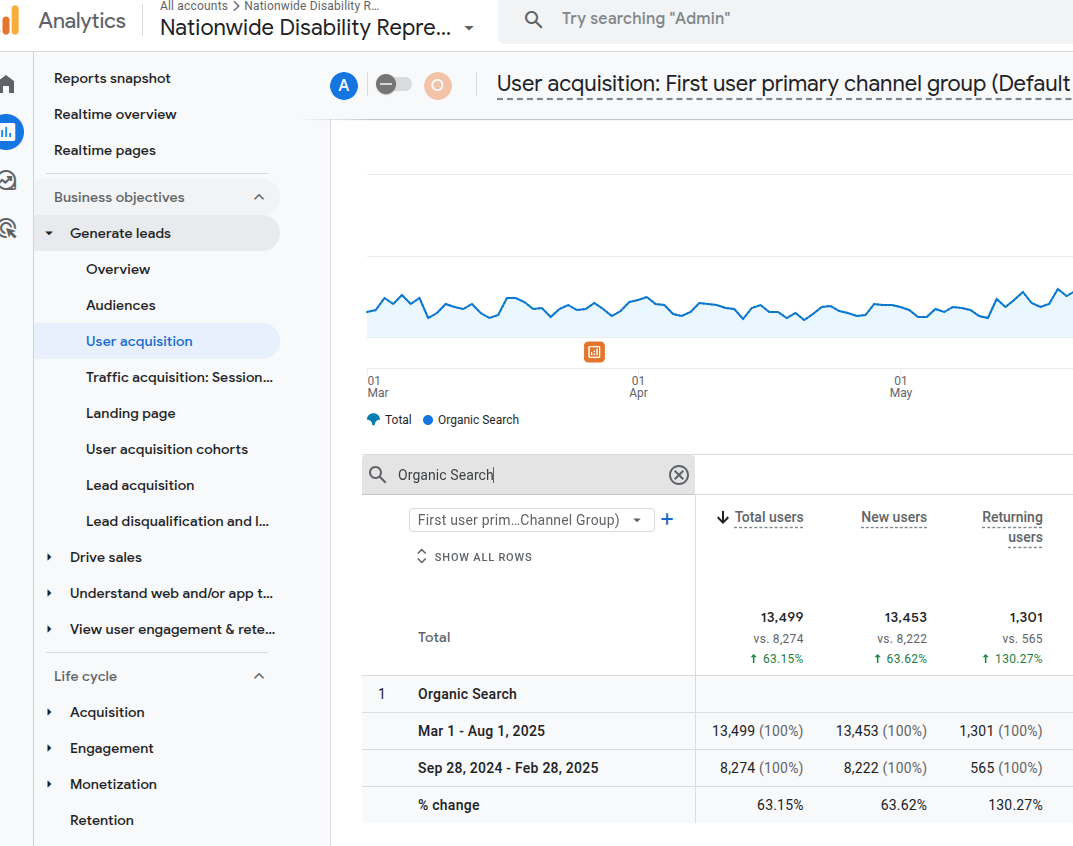The height and width of the screenshot is (846, 1073).
Task: Click the orange 'O' comparison badge
Action: [437, 86]
